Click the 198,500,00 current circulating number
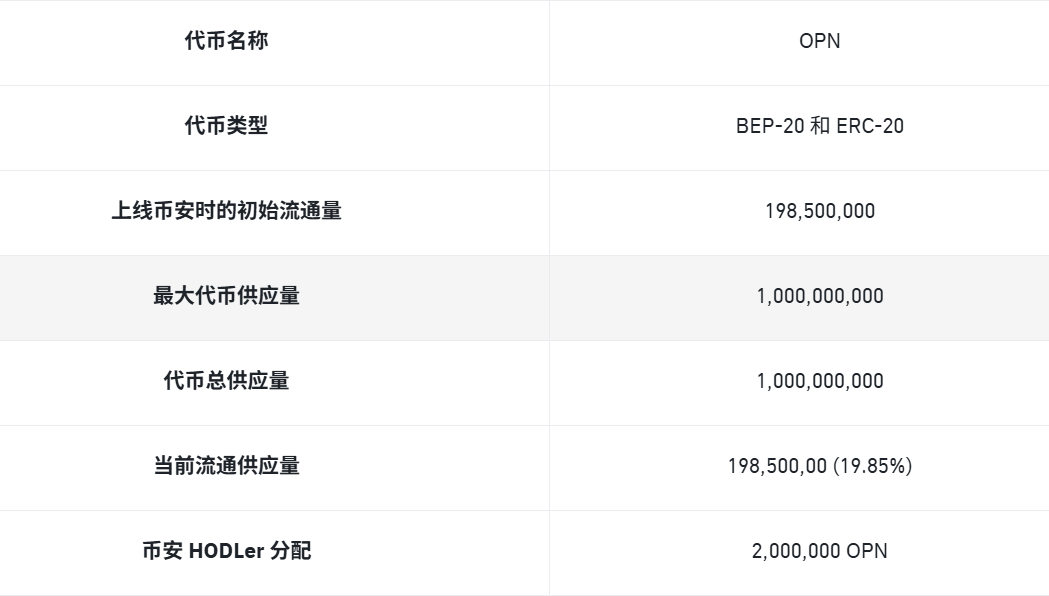This screenshot has width=1049, height=596. pyautogui.click(x=777, y=466)
